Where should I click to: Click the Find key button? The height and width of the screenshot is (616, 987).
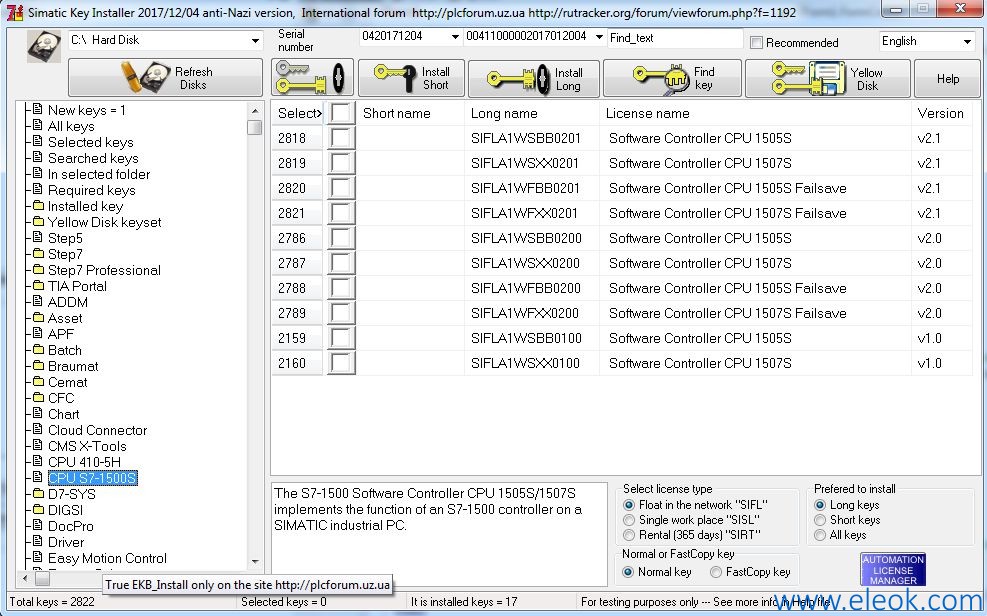coord(672,78)
